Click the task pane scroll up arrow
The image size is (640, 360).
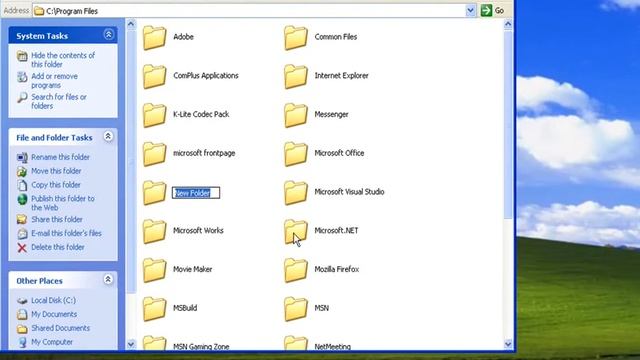pyautogui.click(x=131, y=24)
